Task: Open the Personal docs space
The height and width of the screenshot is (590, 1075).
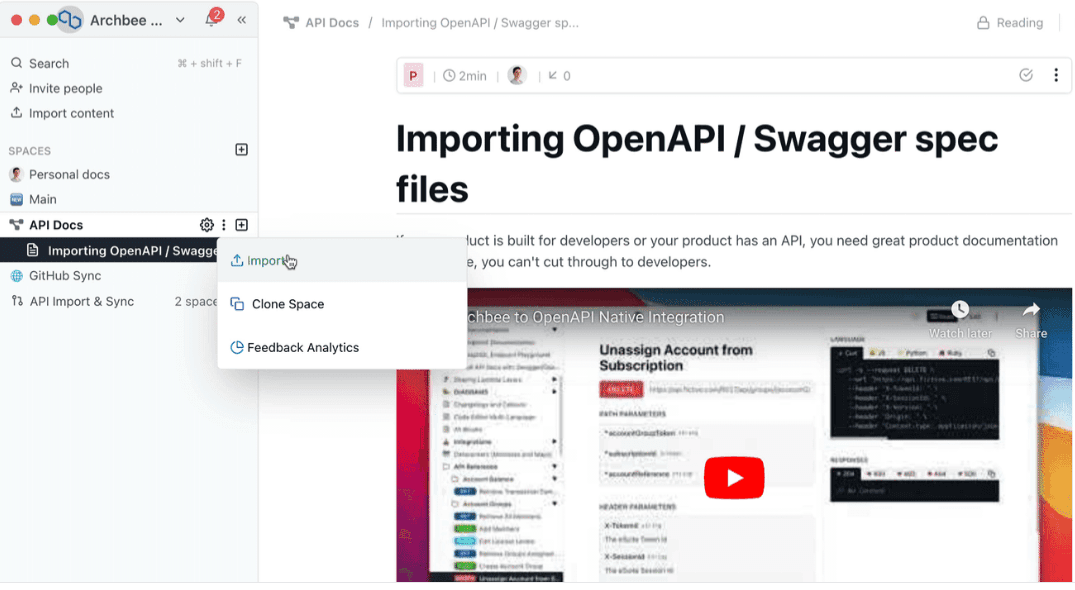Action: coord(69,174)
